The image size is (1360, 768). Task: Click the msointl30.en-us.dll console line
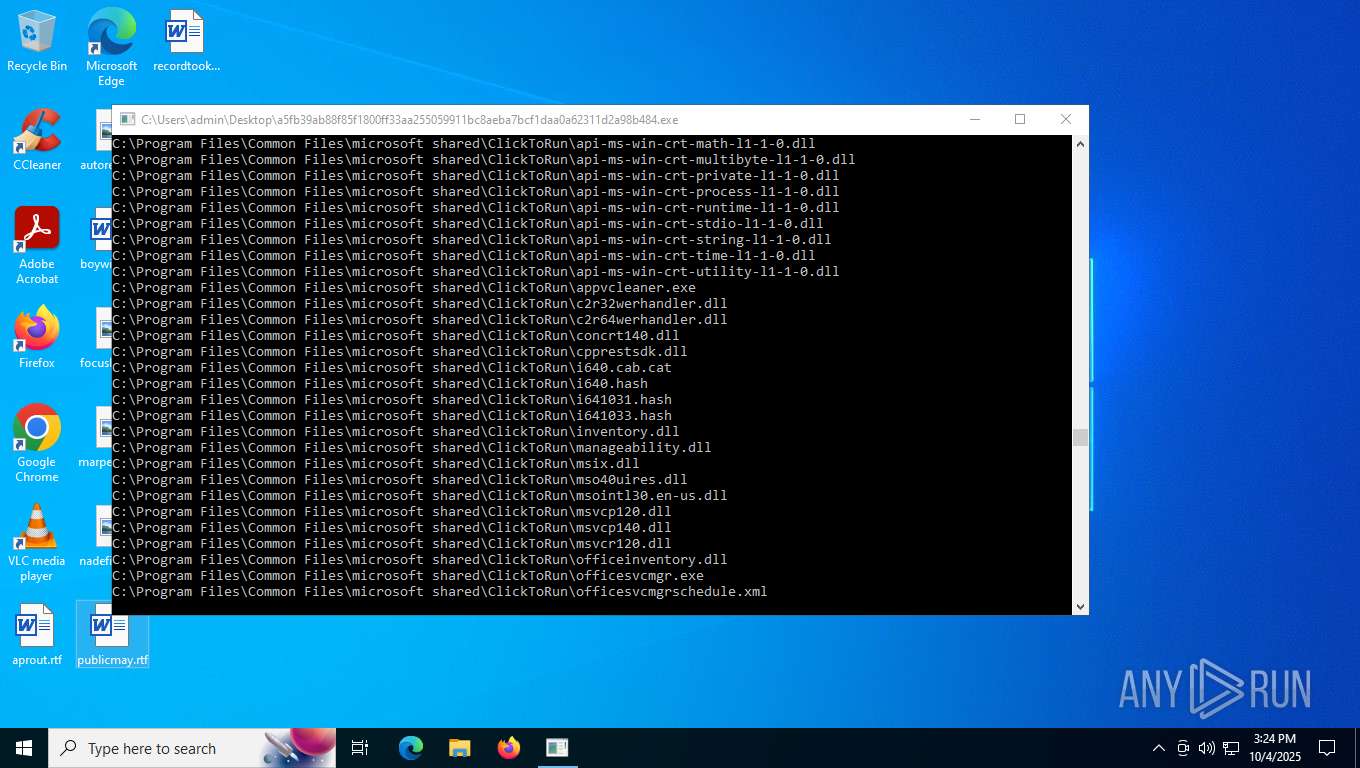pos(420,496)
